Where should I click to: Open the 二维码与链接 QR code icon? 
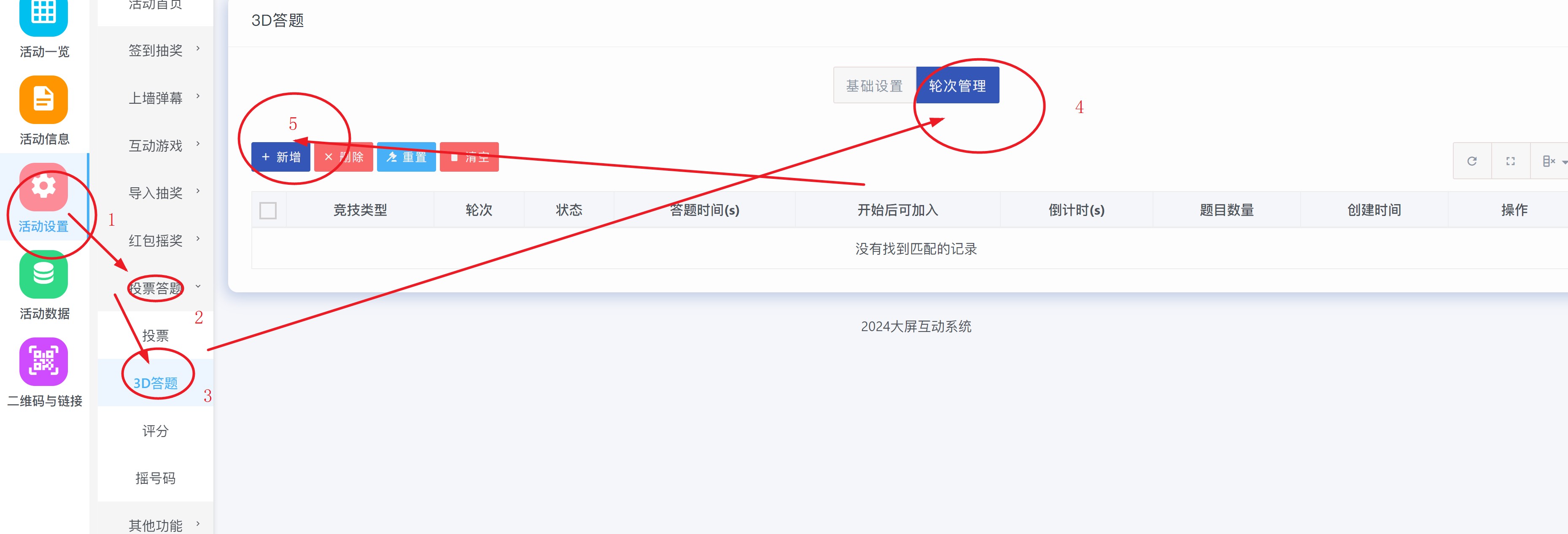pyautogui.click(x=43, y=361)
